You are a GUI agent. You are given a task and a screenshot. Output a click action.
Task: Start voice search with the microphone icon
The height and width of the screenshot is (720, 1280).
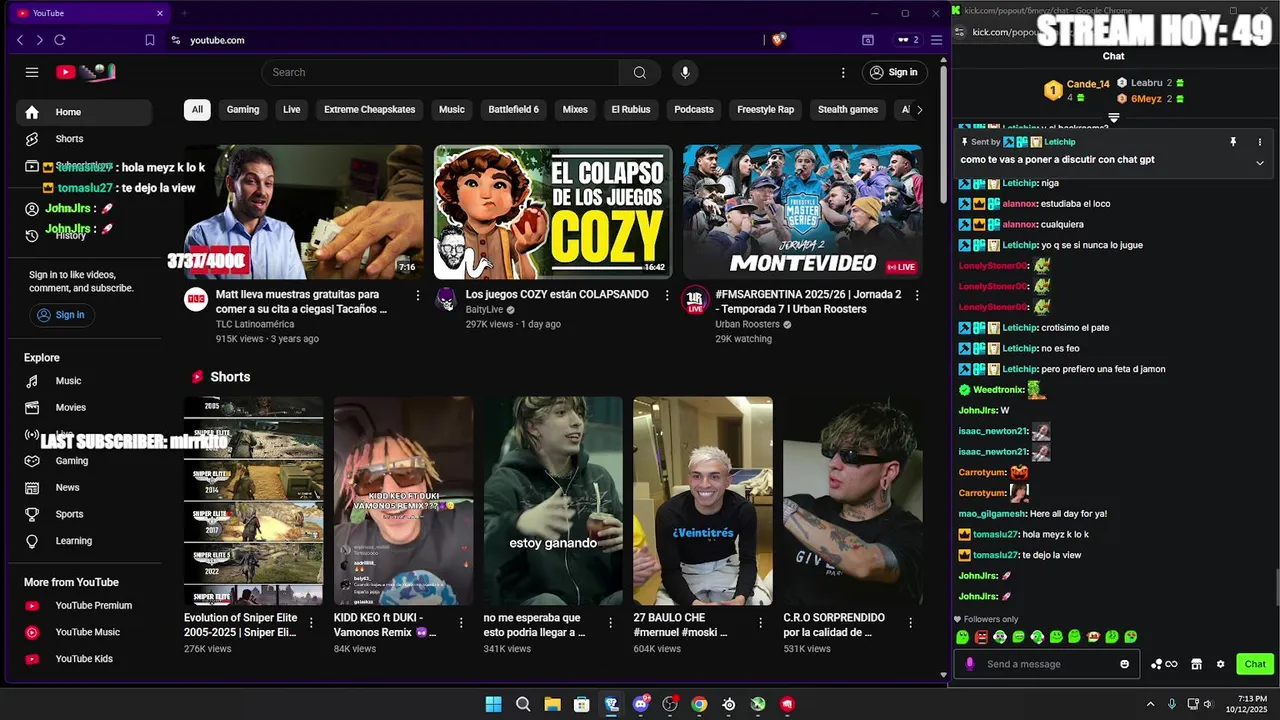(685, 72)
